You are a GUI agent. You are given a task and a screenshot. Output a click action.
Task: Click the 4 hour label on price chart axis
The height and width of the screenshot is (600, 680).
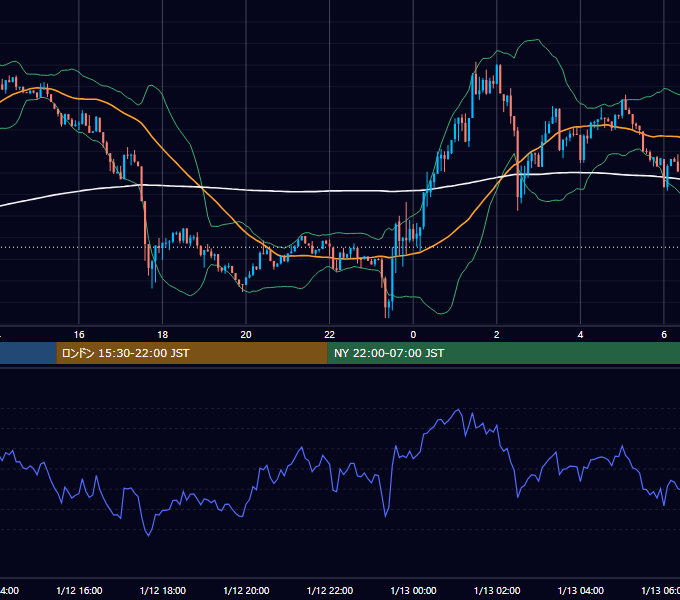coord(580,335)
